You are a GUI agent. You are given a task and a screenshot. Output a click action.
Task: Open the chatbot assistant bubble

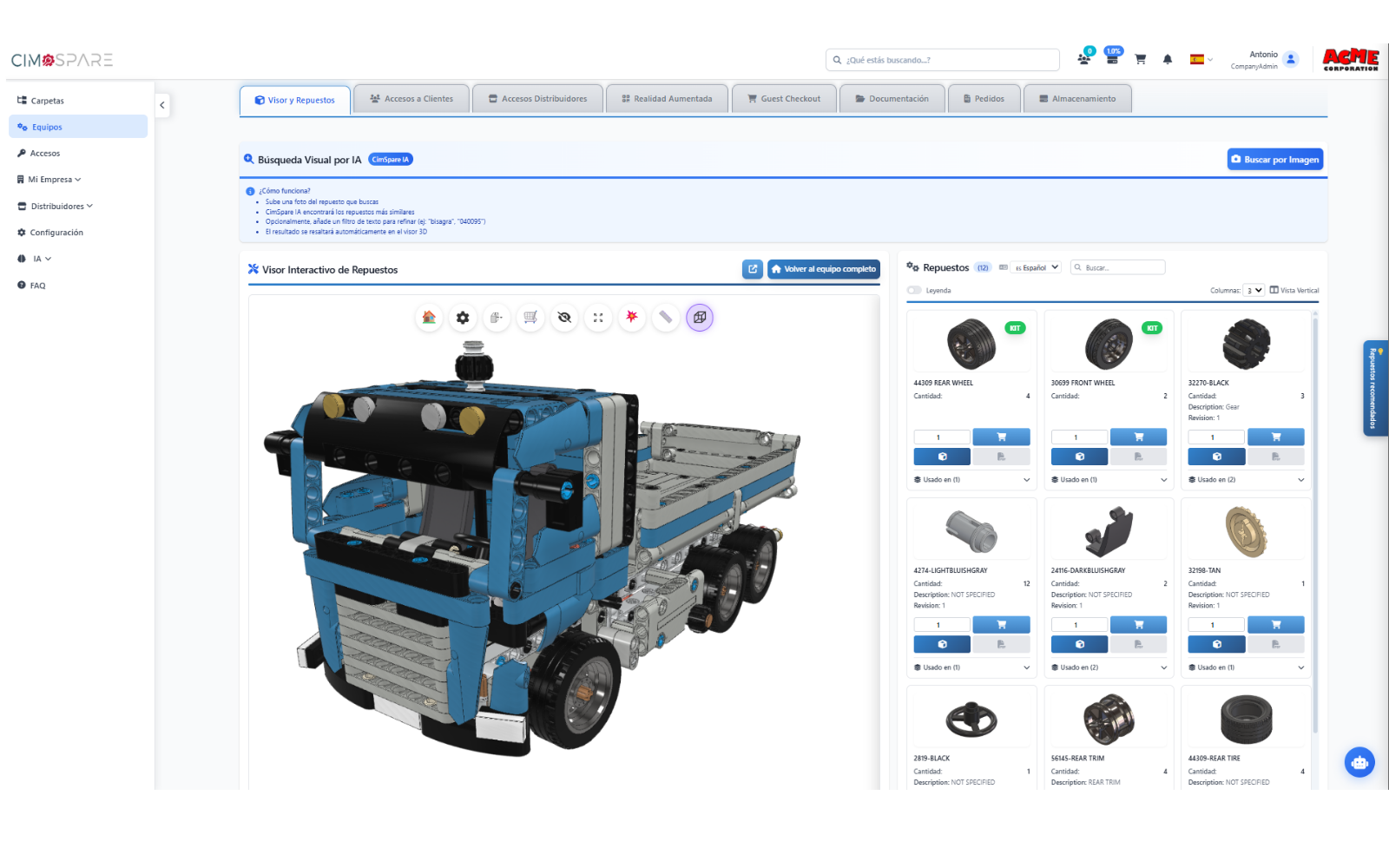click(1359, 762)
